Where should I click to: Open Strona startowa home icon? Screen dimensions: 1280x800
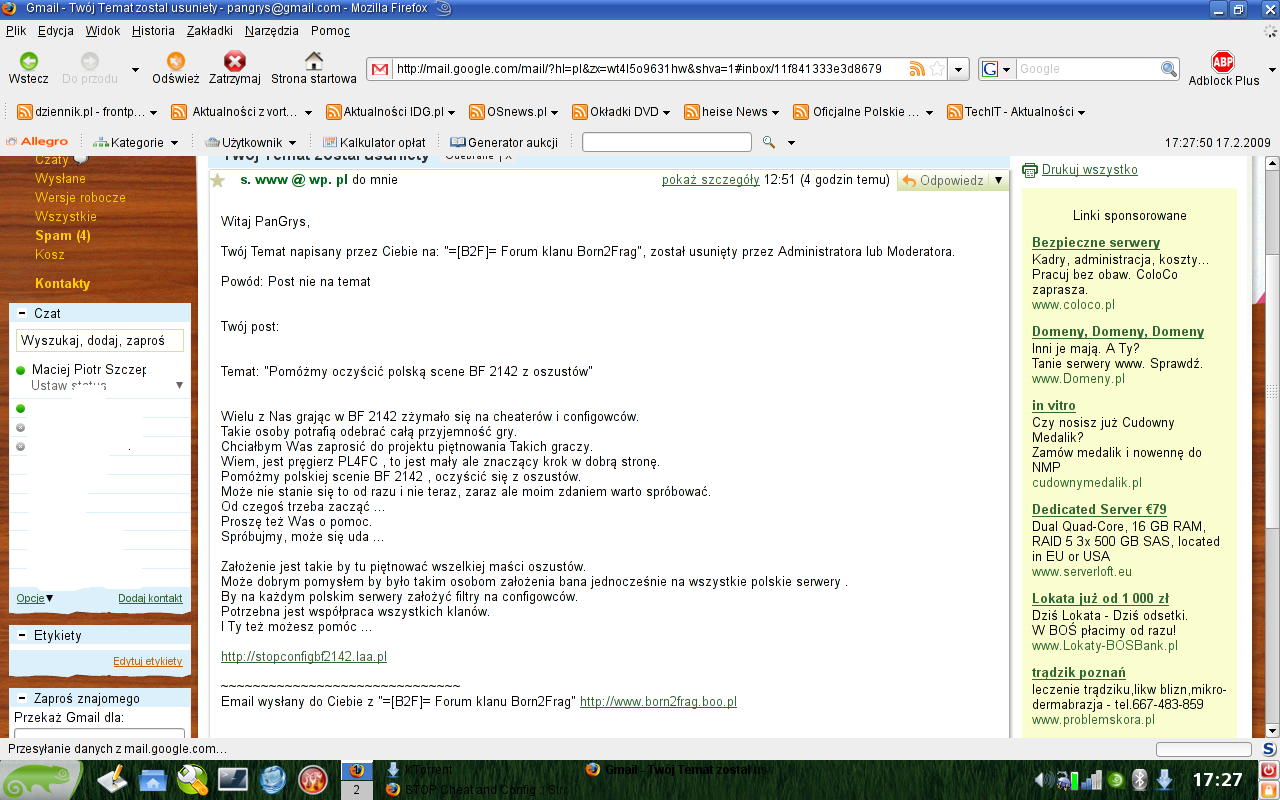click(x=314, y=61)
